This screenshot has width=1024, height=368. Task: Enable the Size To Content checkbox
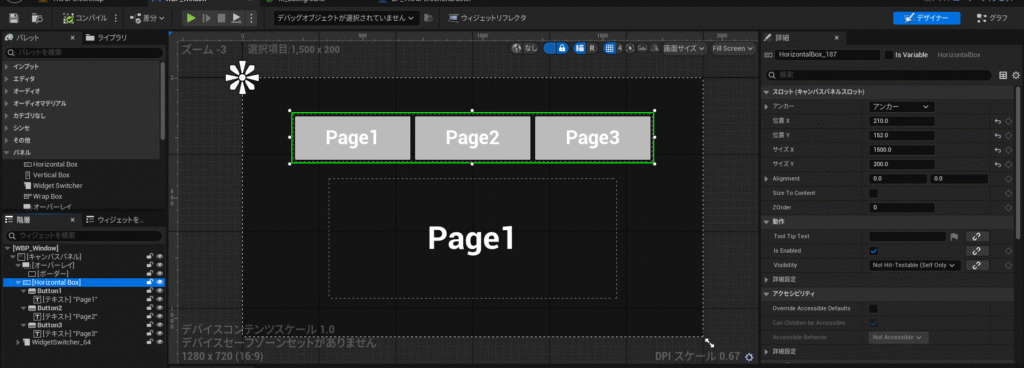(874, 193)
